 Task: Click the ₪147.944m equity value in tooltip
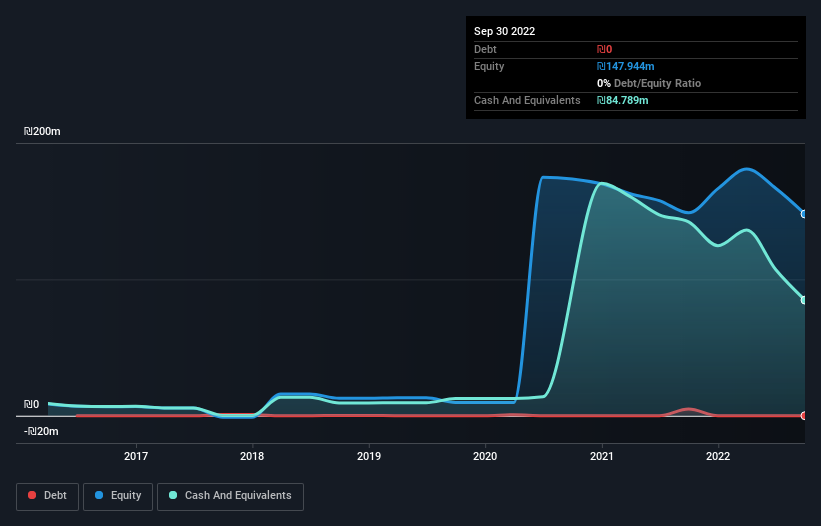[x=626, y=66]
